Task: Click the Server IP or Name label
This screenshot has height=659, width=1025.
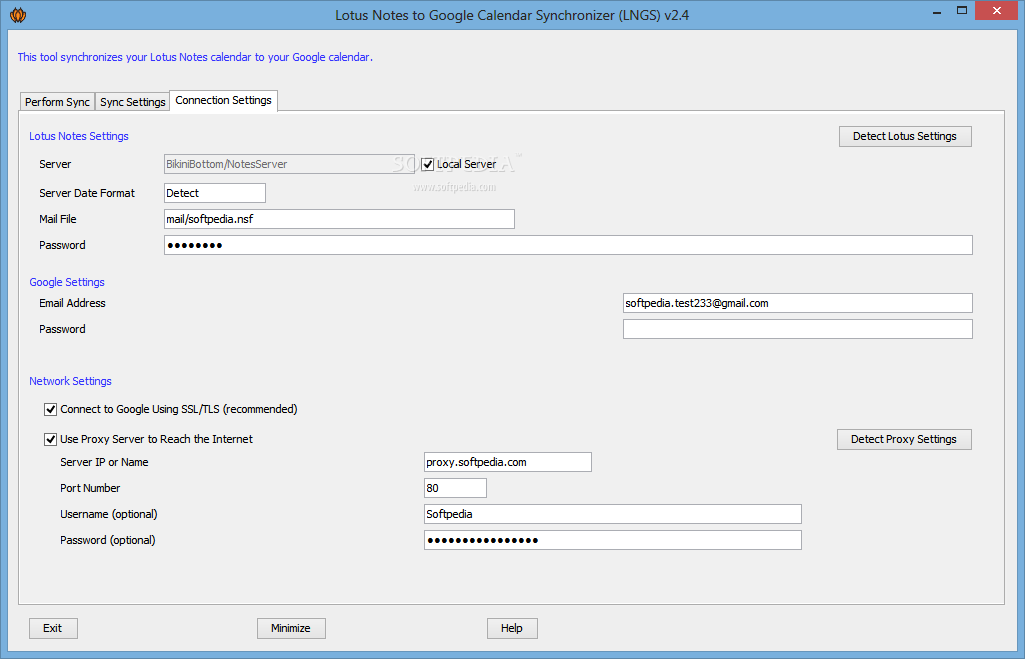Action: click(104, 462)
